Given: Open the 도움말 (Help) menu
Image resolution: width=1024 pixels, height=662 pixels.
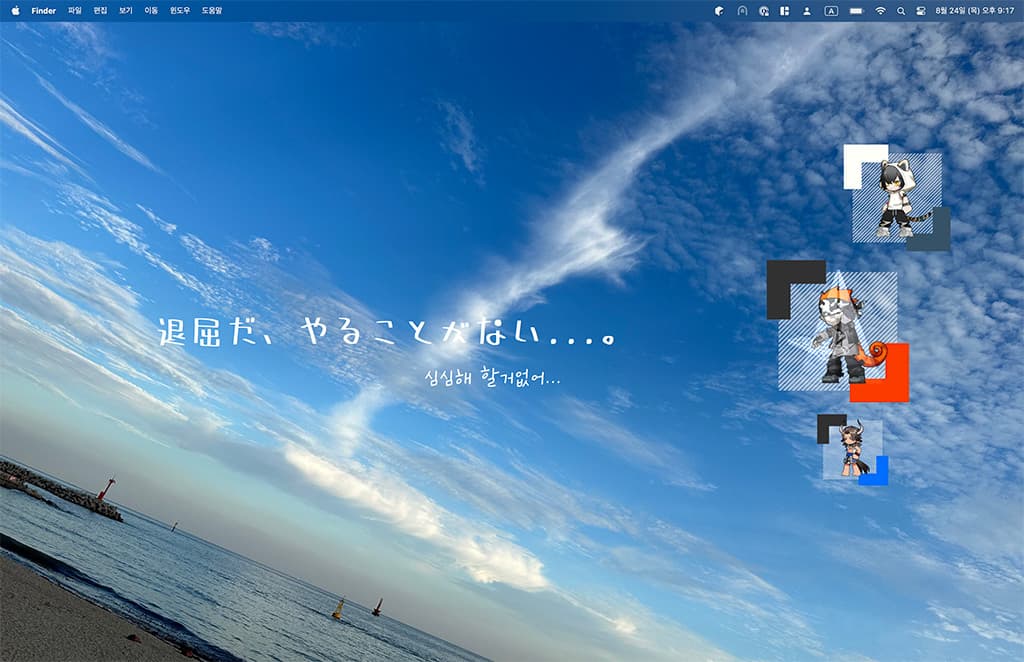Looking at the screenshot, I should [x=212, y=10].
